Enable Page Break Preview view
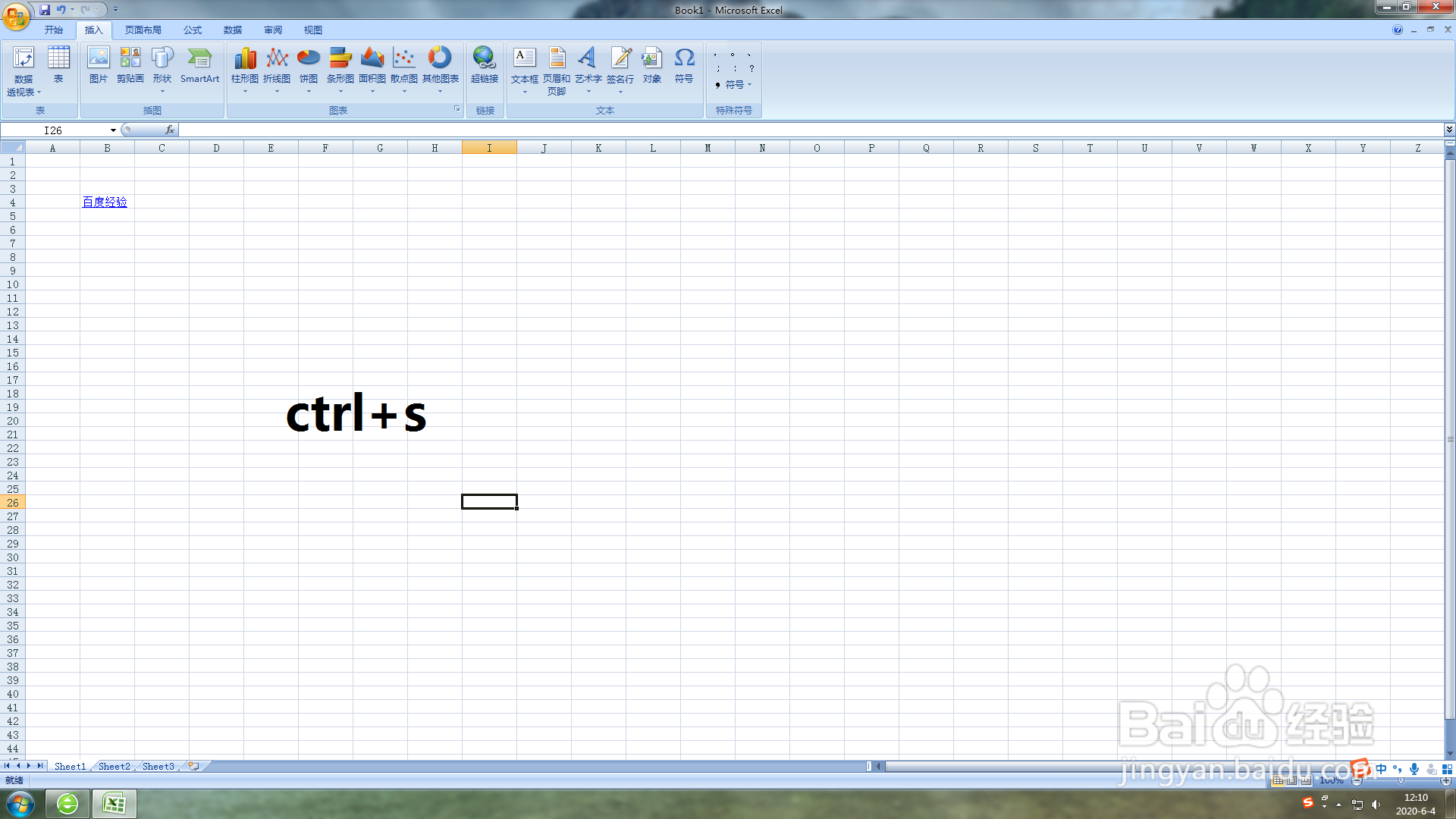Viewport: 1456px width, 819px height. pyautogui.click(x=1305, y=781)
